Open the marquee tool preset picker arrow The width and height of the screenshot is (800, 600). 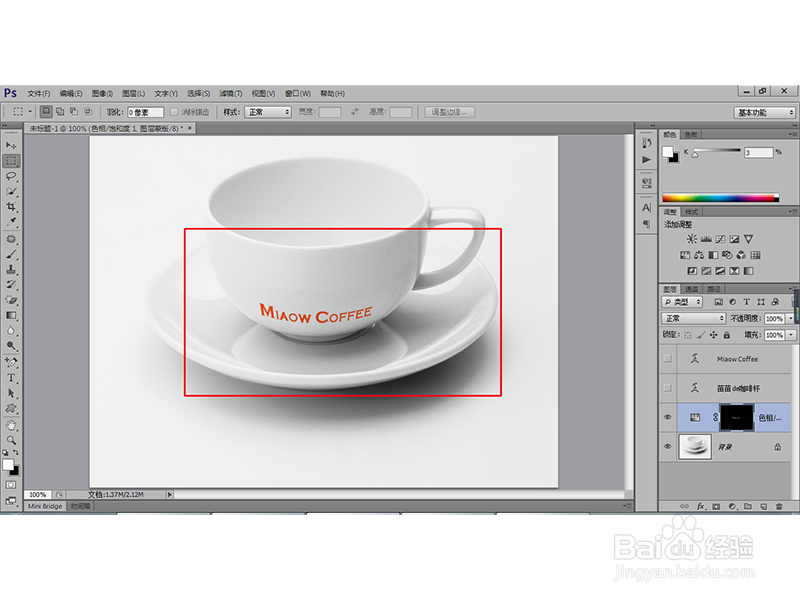pos(30,112)
